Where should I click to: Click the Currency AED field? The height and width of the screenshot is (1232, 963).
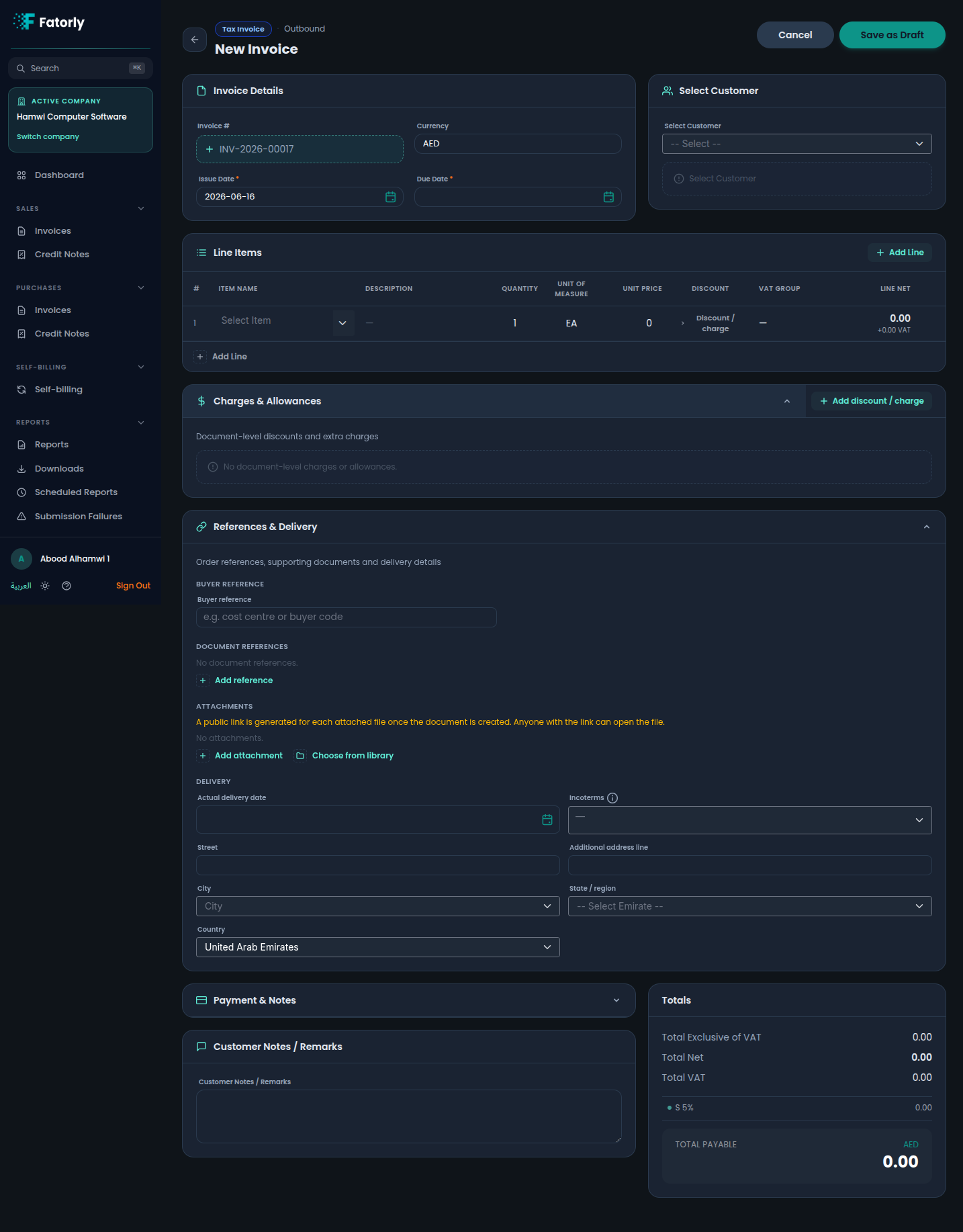coord(518,144)
